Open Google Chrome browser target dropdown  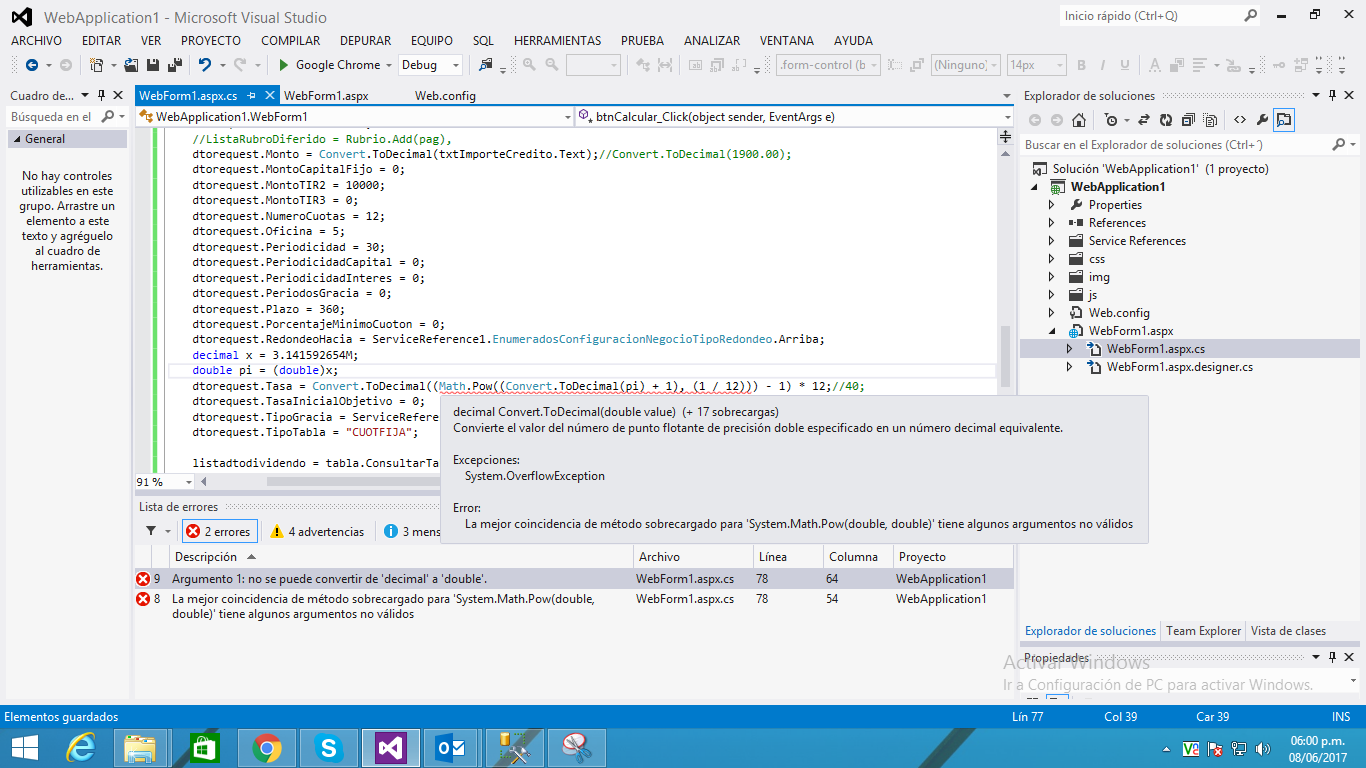[389, 65]
